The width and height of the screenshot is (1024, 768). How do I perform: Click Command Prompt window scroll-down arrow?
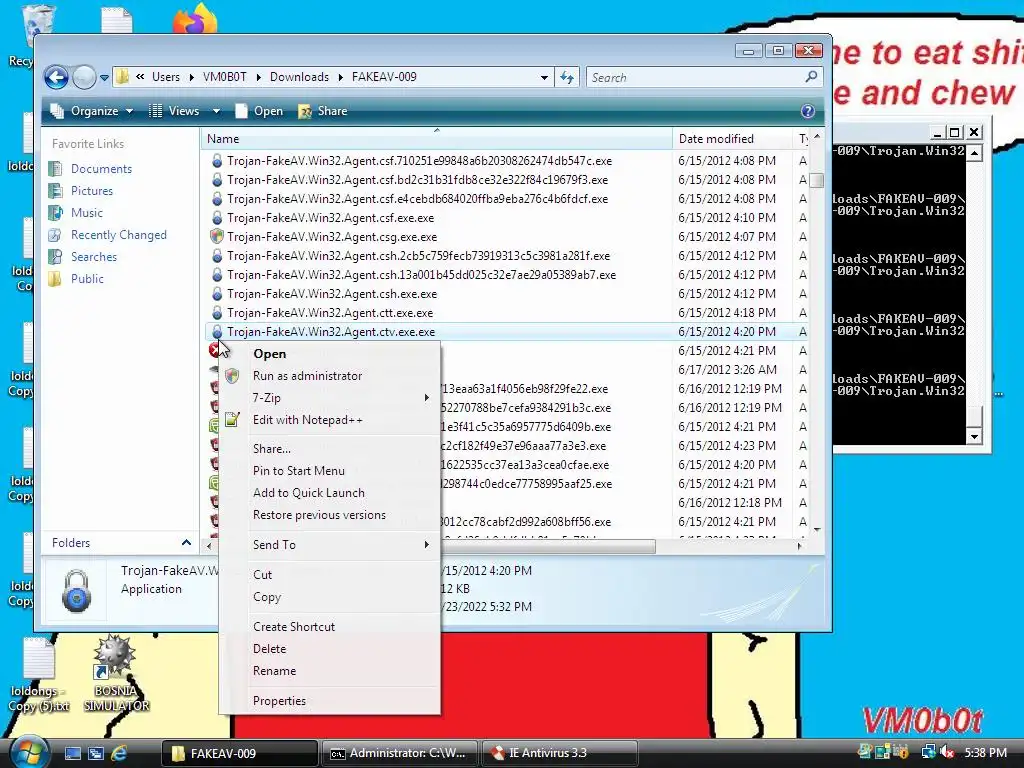[974, 437]
